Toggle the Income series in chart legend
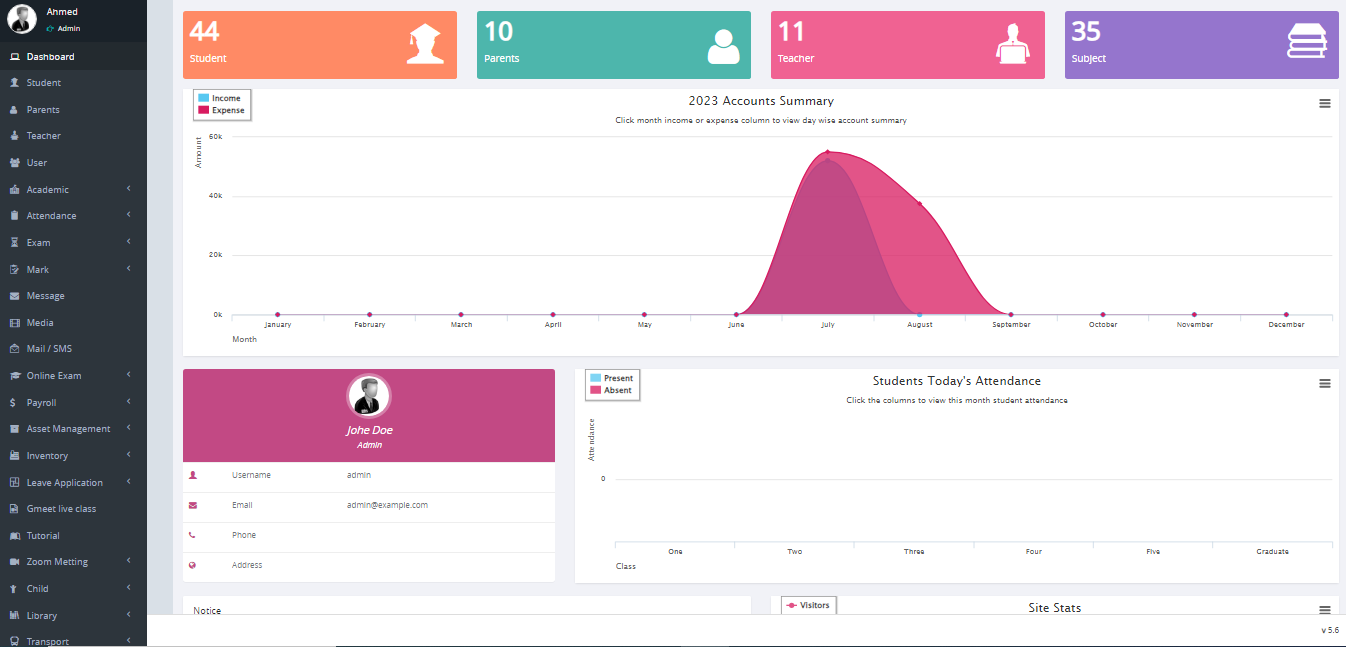 [225, 98]
